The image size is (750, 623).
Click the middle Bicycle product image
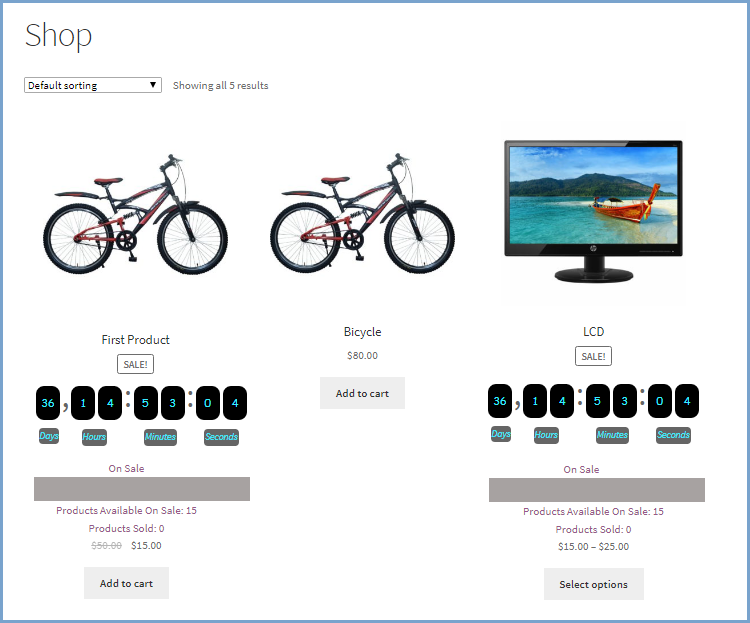click(x=363, y=213)
